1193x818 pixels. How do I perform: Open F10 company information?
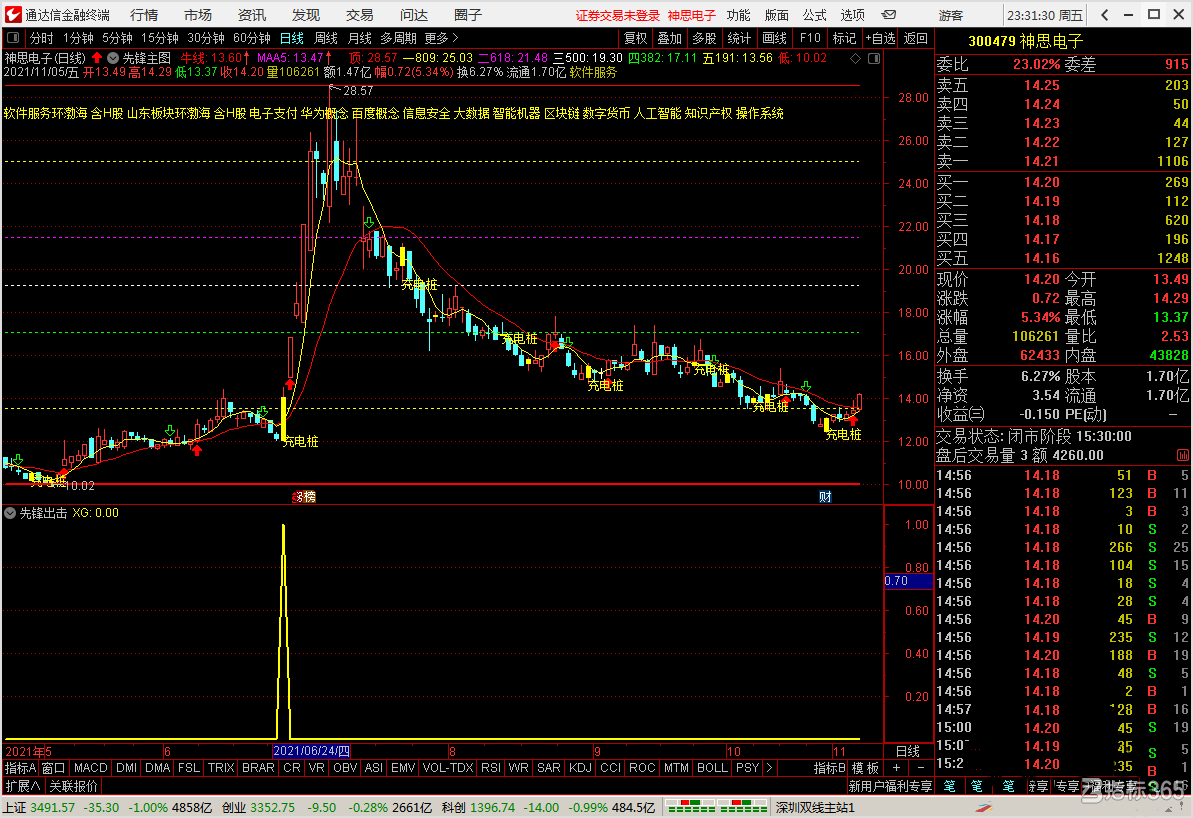[x=810, y=38]
